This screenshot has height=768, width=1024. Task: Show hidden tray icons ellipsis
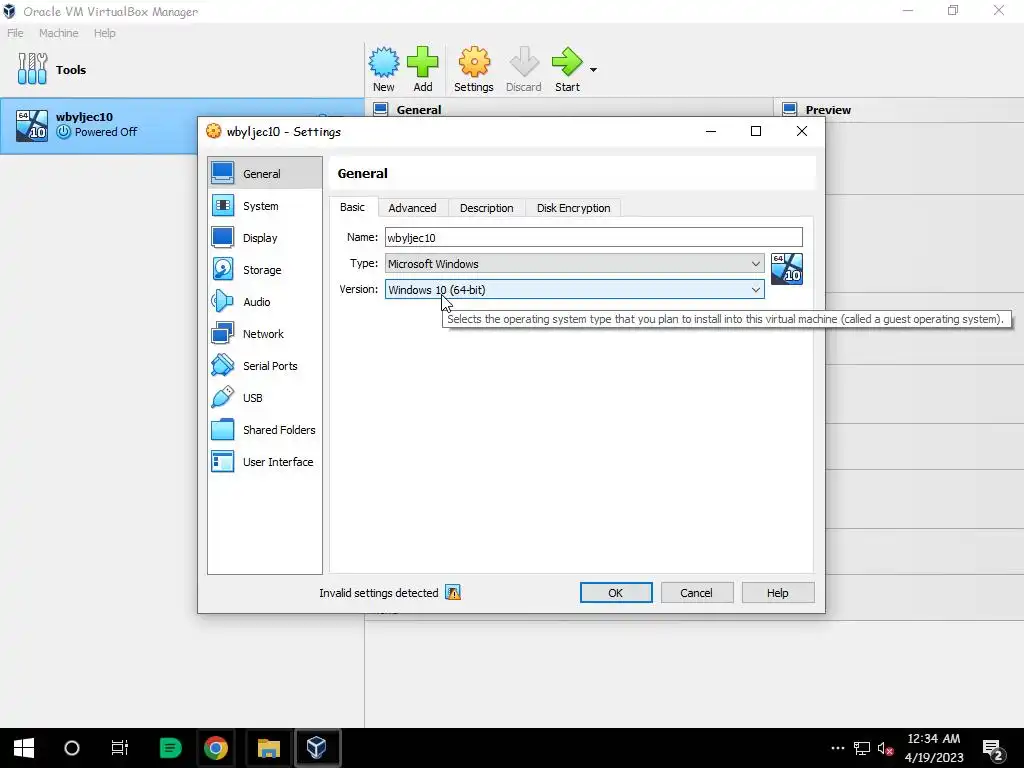click(x=838, y=748)
